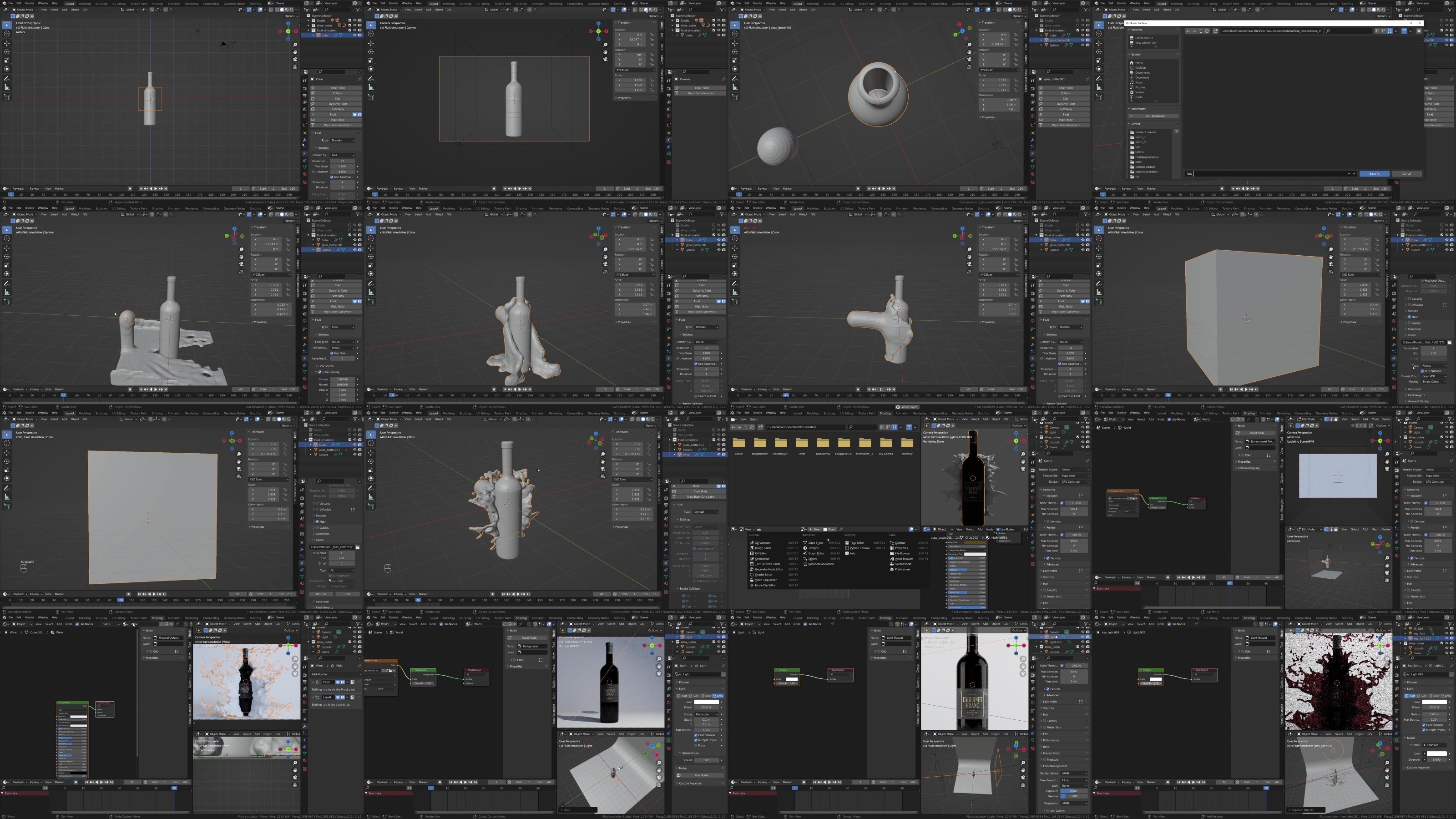Toggle the File View filter funnel icon
The image size is (1456, 819).
point(1404,31)
